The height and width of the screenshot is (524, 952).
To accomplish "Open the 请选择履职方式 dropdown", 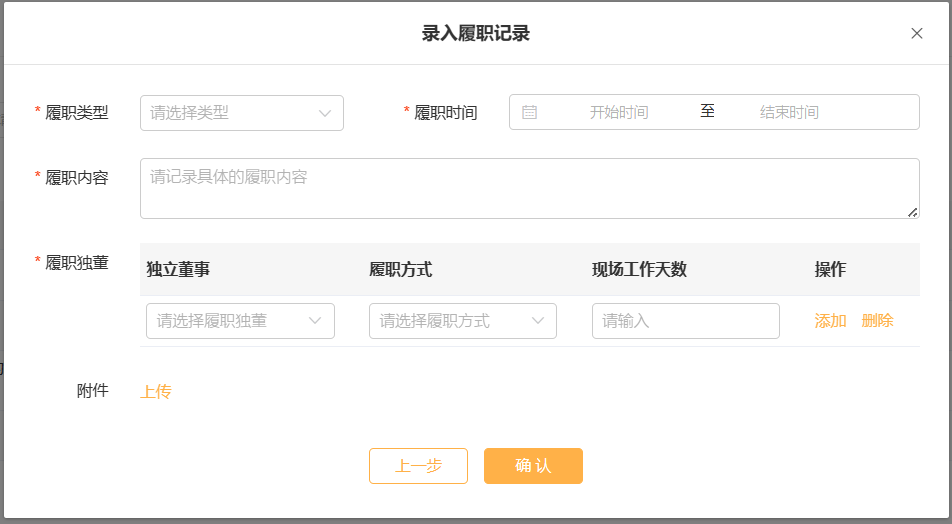I will point(462,321).
